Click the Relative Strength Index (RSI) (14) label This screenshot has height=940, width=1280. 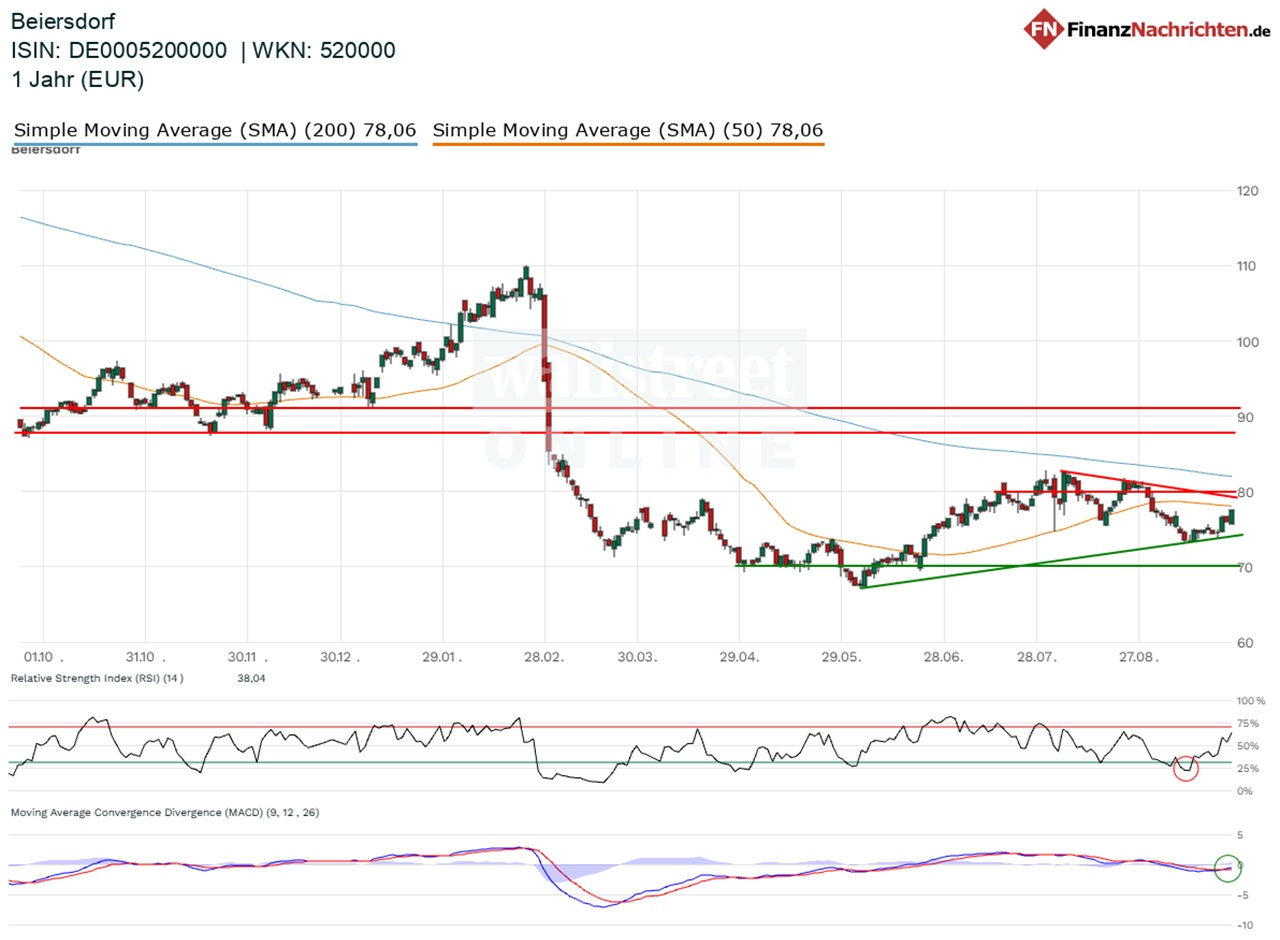pos(97,678)
